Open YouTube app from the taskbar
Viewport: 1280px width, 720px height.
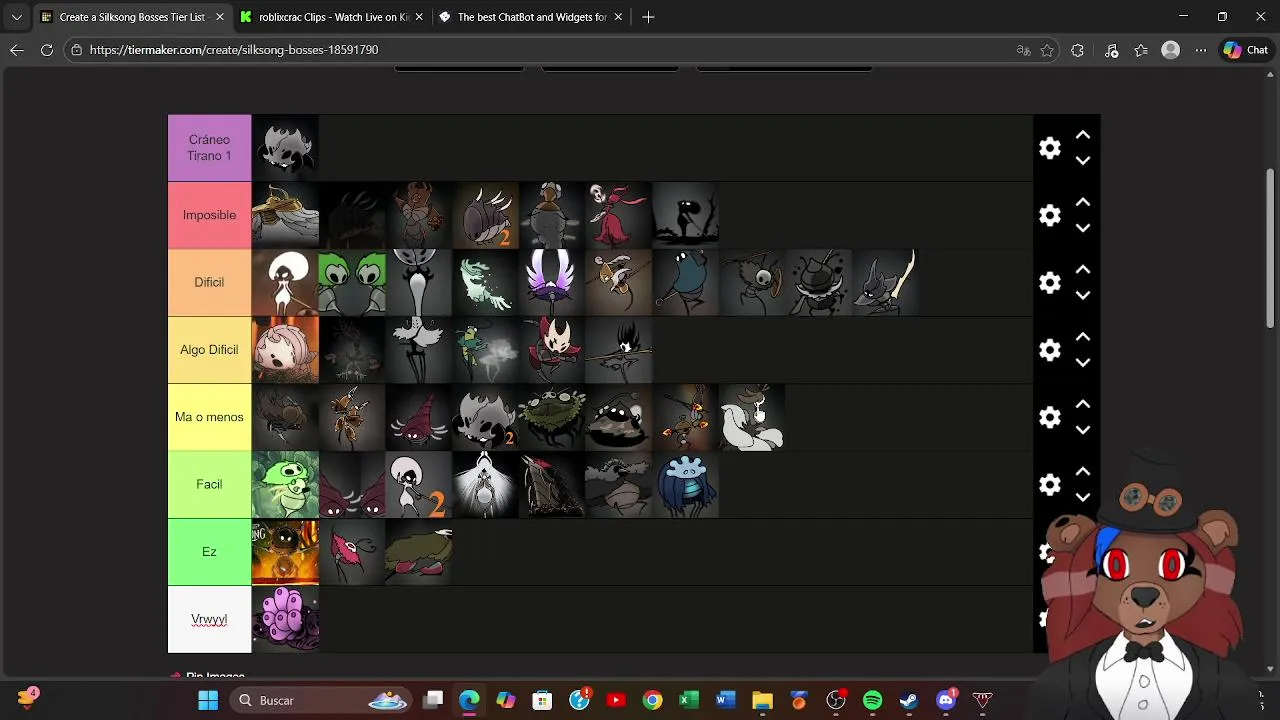(616, 700)
